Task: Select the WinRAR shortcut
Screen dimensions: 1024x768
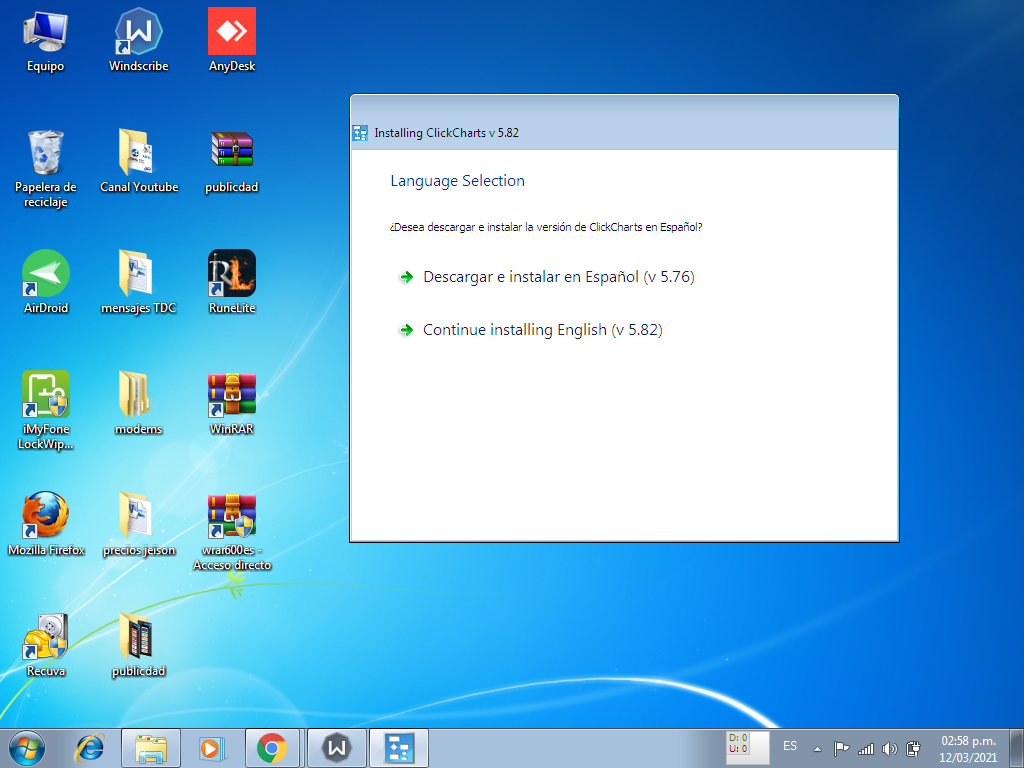Action: coord(232,403)
